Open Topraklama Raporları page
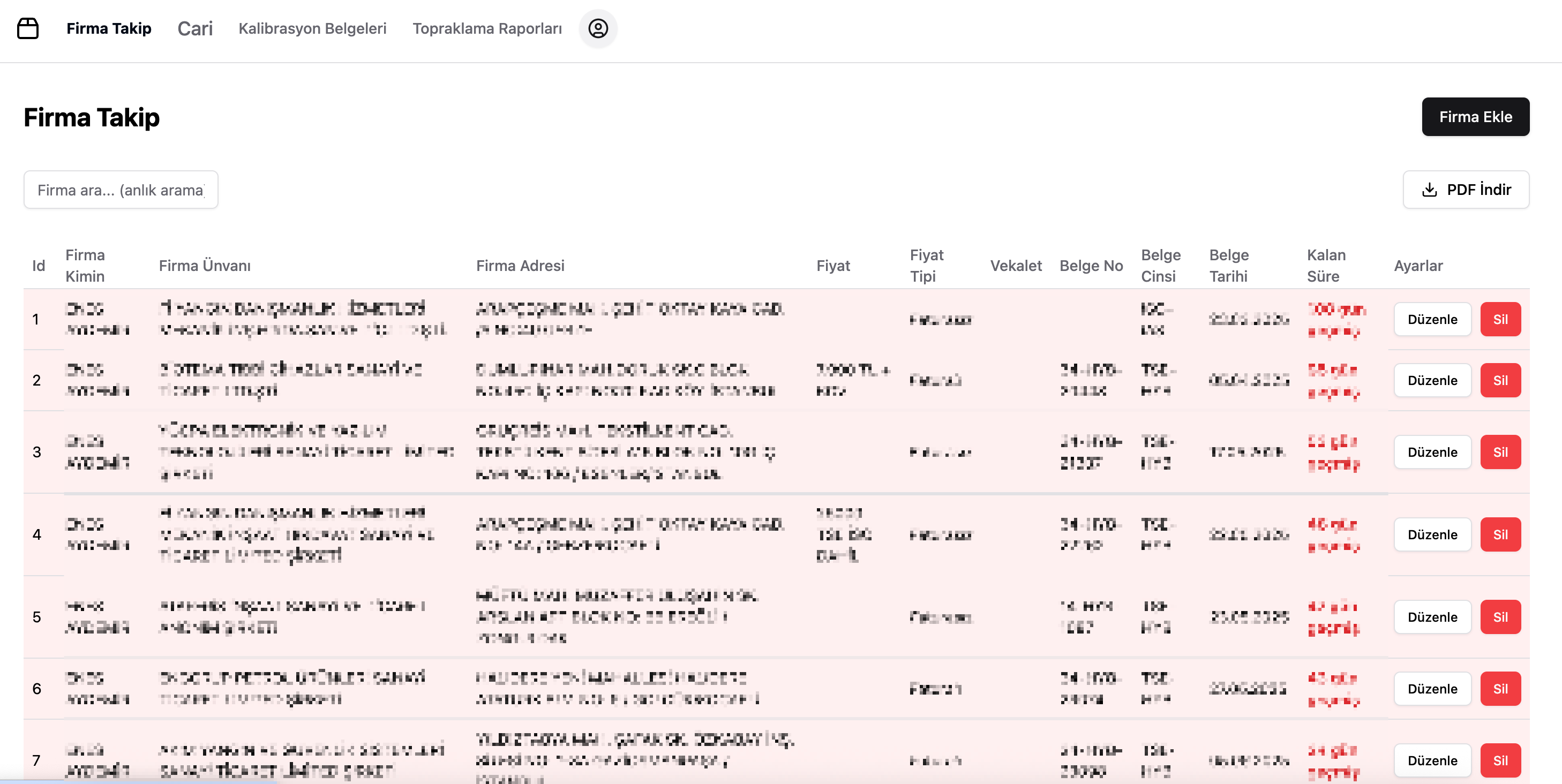This screenshot has height=784, width=1562. pos(487,28)
